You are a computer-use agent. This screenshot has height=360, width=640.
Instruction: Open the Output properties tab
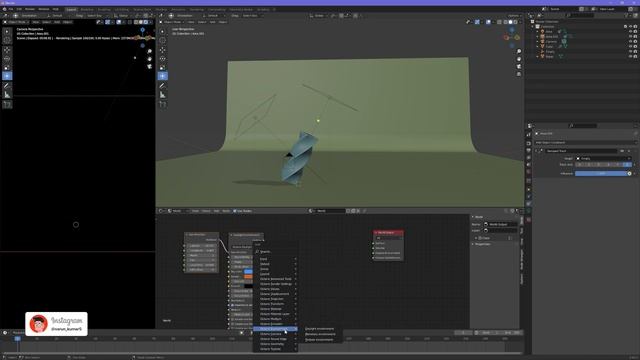coord(529,150)
